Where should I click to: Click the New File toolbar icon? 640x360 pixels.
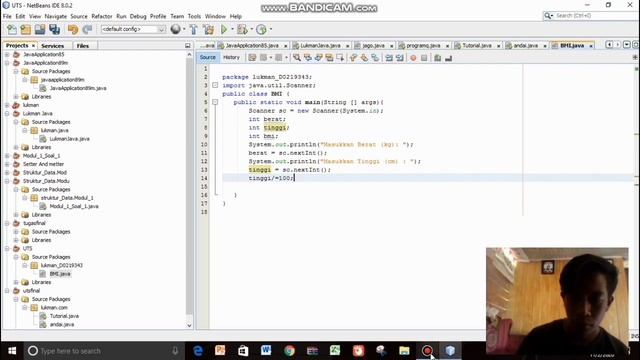point(12,29)
